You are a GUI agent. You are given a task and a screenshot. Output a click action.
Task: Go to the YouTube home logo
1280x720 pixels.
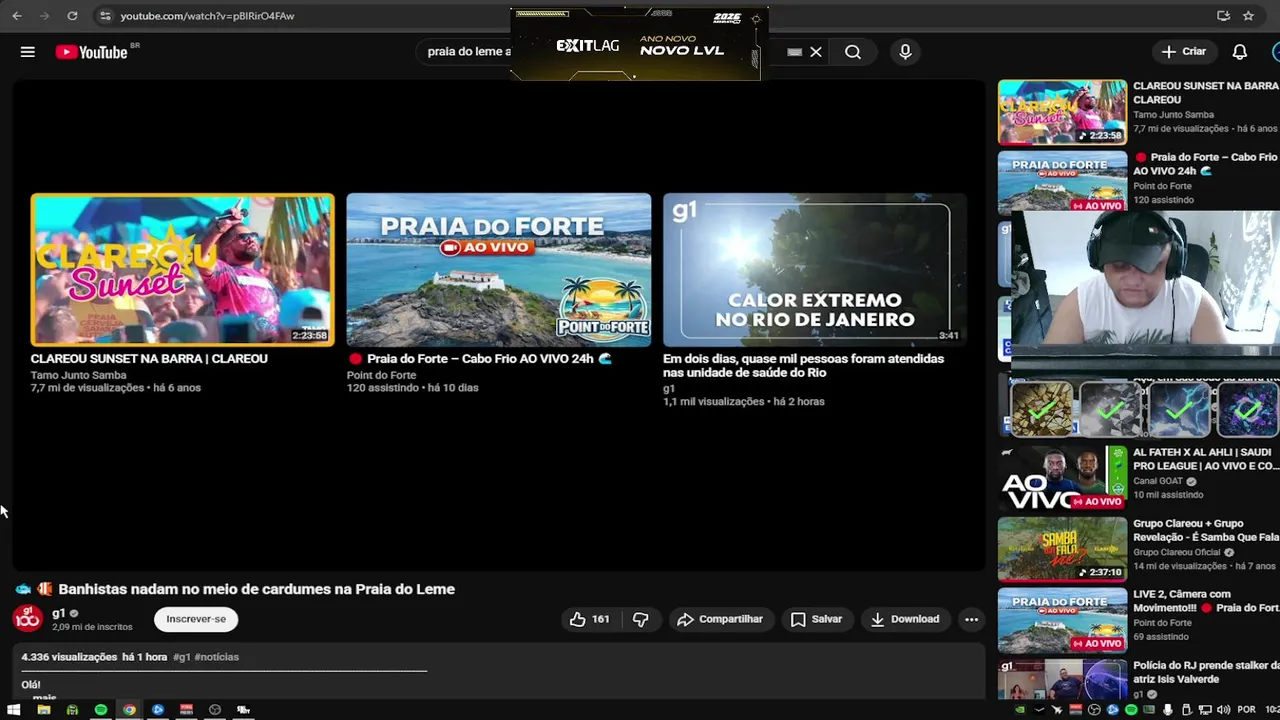coord(91,52)
